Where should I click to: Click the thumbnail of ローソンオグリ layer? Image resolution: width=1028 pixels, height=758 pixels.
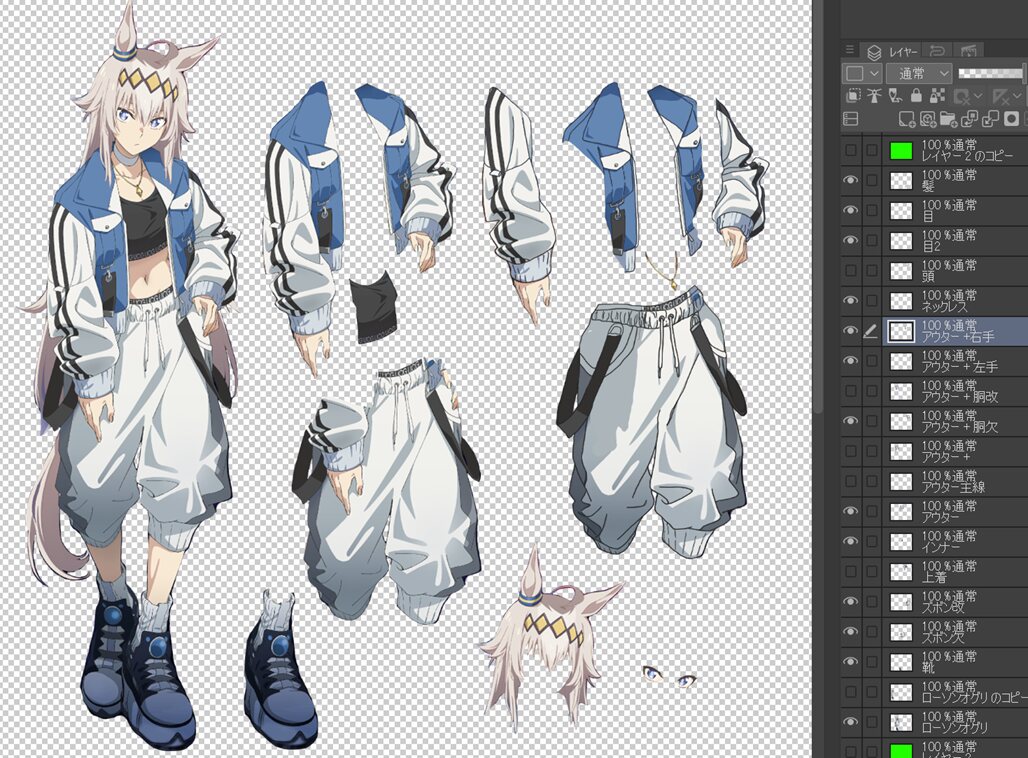(x=901, y=722)
